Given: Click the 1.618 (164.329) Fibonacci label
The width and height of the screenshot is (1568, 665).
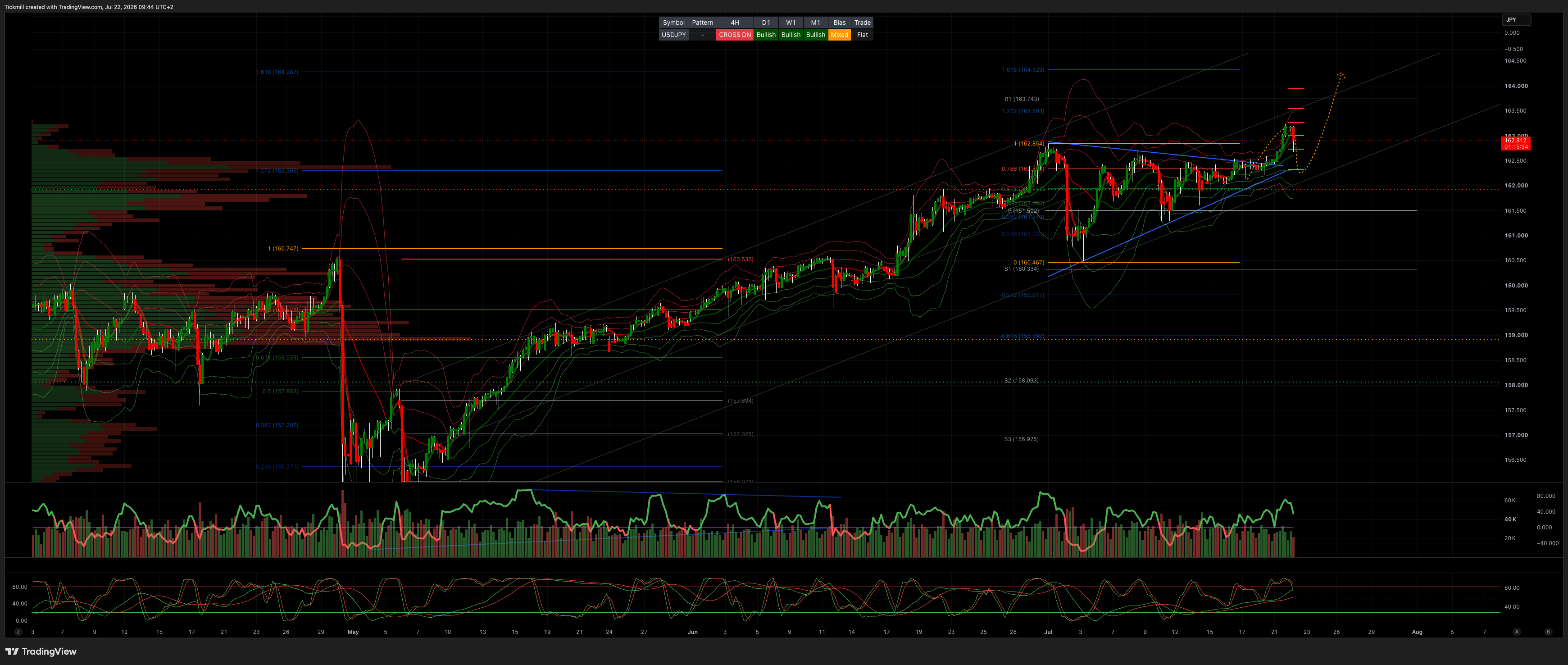Looking at the screenshot, I should pyautogui.click(x=1023, y=69).
